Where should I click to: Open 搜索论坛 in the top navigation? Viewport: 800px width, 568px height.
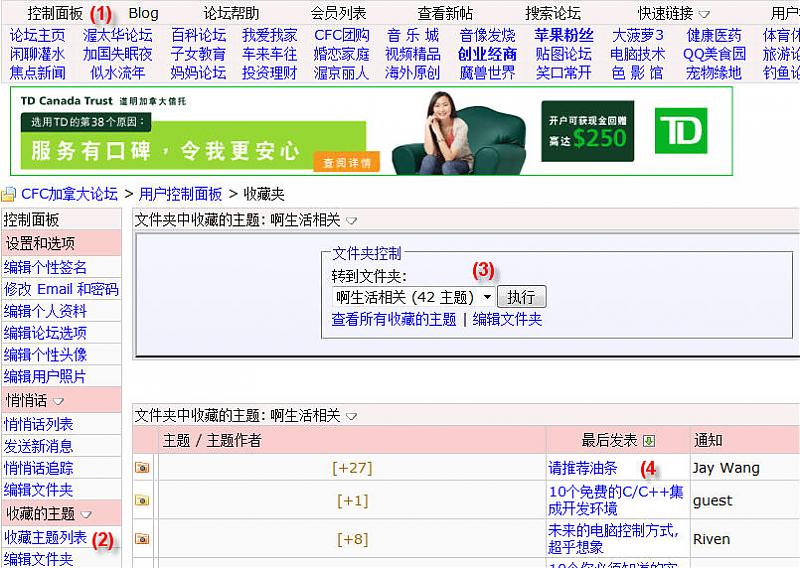[553, 14]
